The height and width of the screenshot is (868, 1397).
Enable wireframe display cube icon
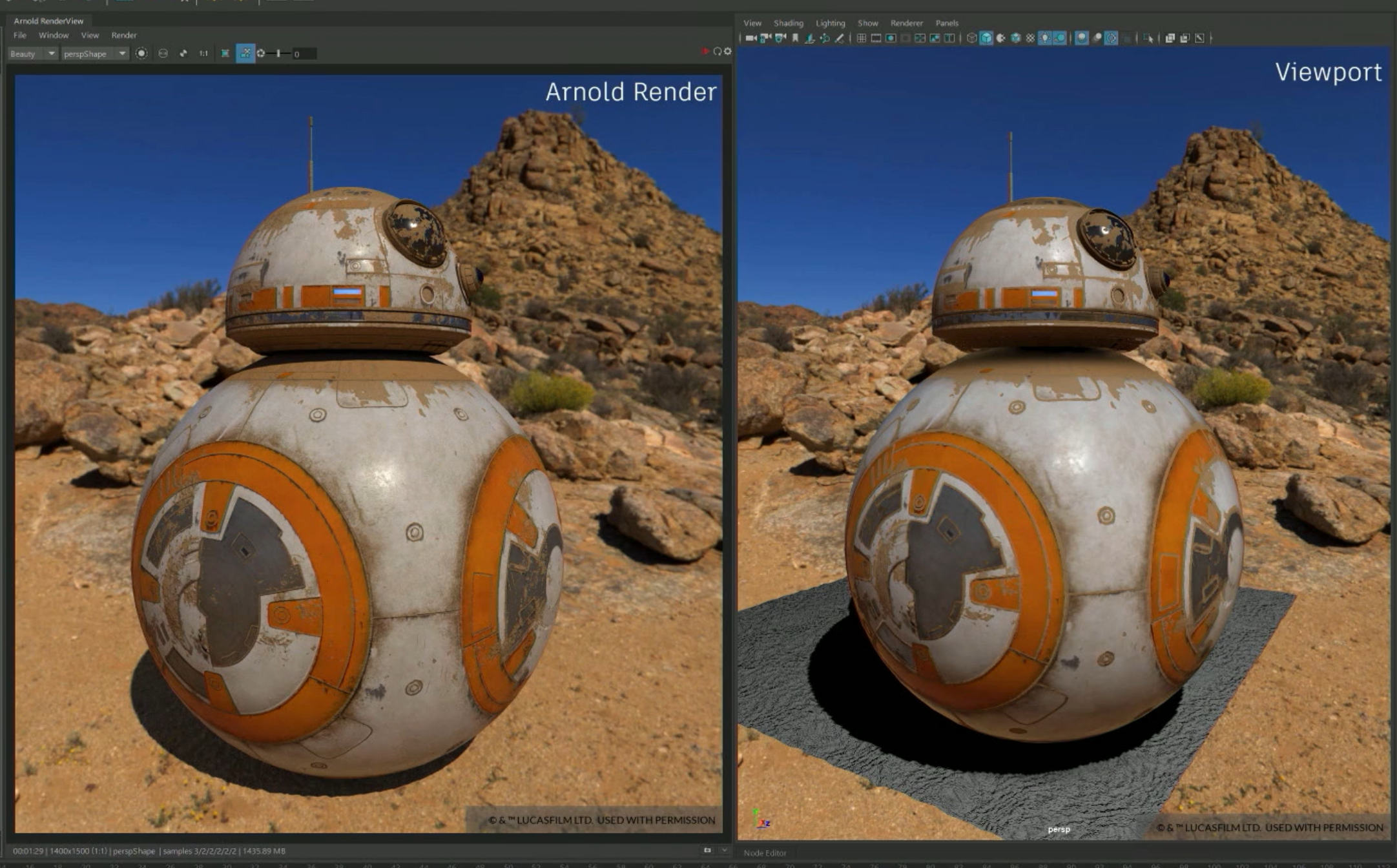pos(971,38)
